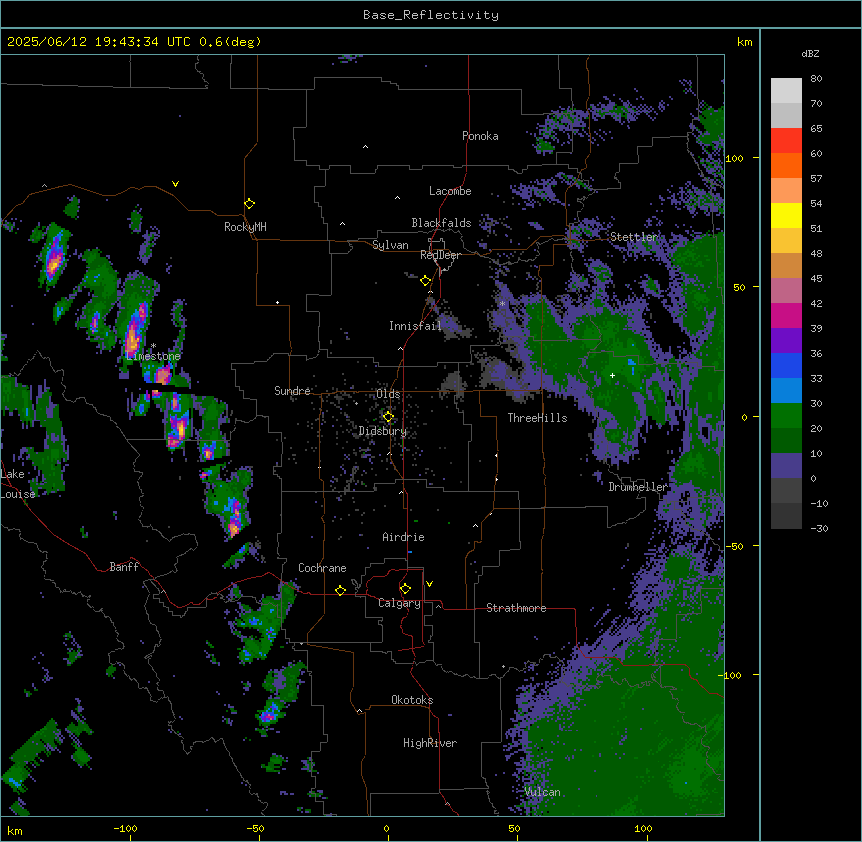Viewport: 862px width, 842px height.
Task: Click the Ponoka town label
Action: coord(480,136)
